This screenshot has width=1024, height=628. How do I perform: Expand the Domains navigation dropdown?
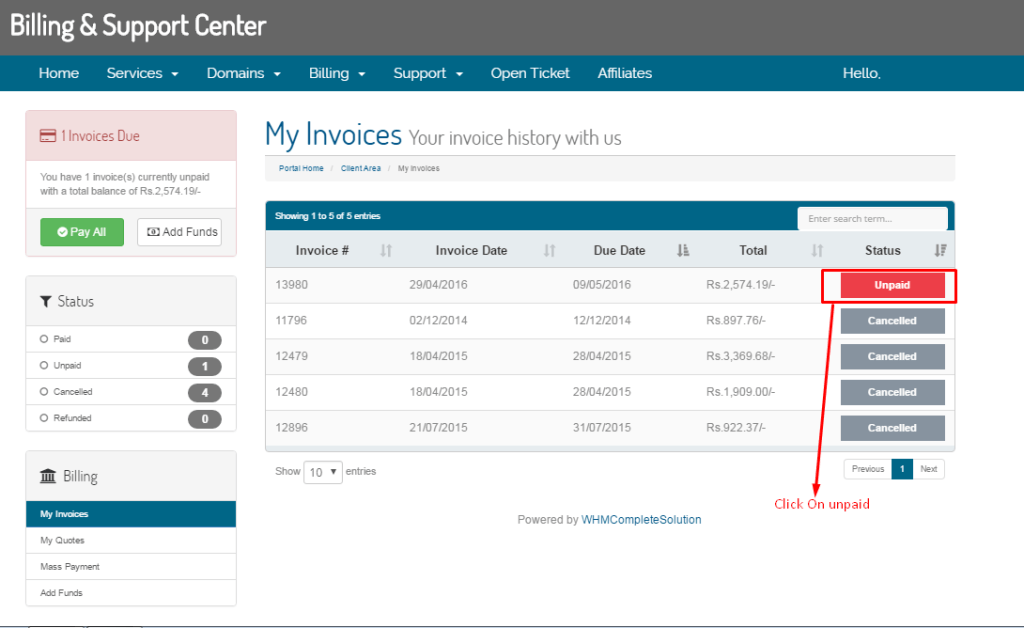click(x=243, y=73)
